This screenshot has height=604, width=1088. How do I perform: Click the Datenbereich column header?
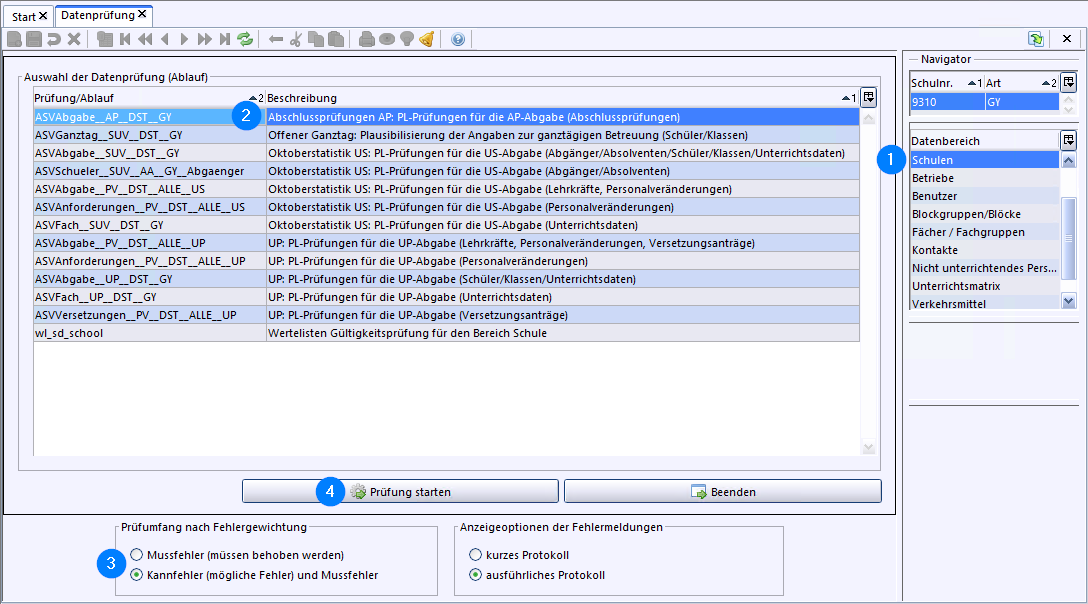(x=985, y=141)
